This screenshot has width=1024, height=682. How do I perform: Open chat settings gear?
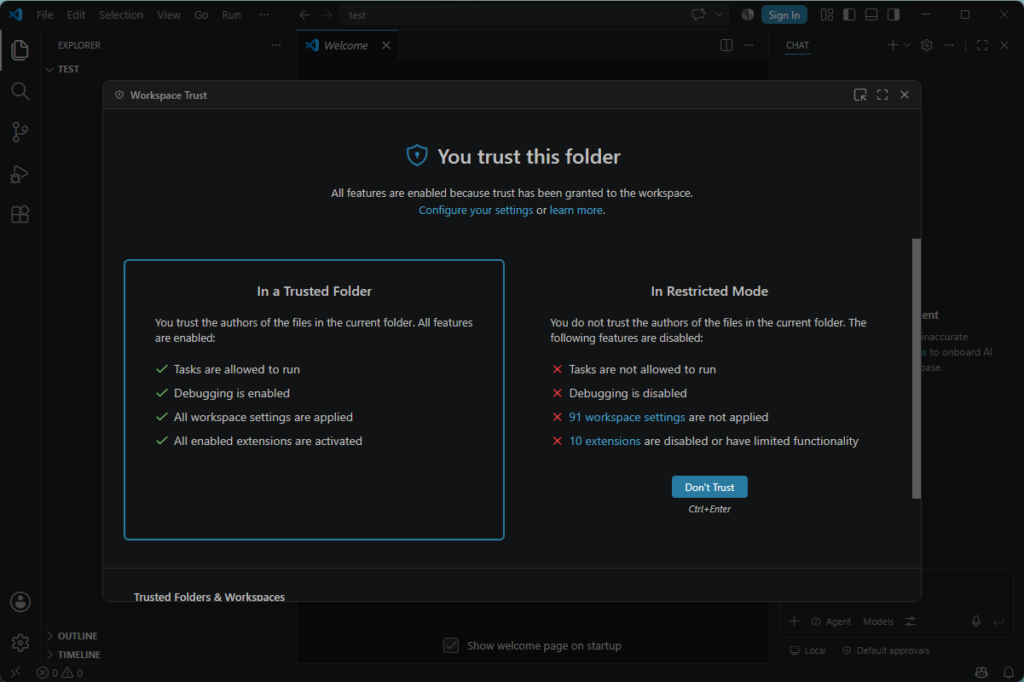[927, 45]
